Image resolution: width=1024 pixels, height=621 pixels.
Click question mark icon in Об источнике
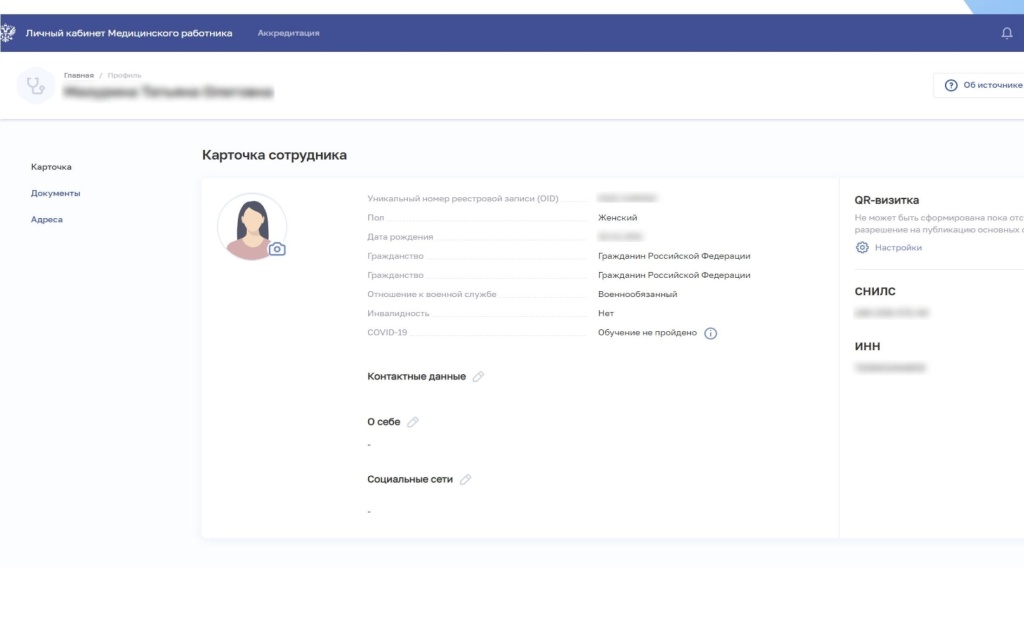[x=951, y=85]
